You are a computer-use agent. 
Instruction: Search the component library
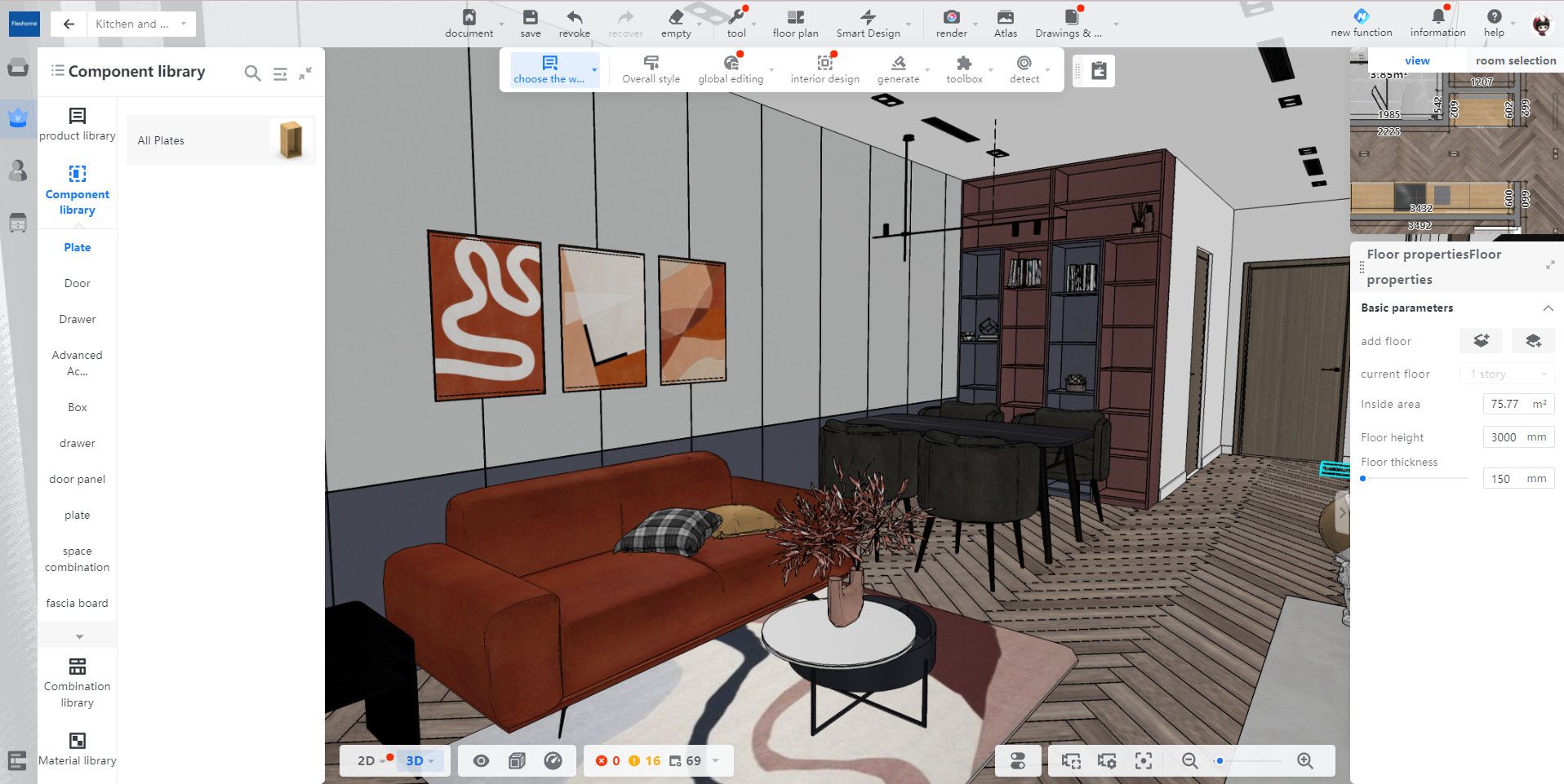(x=253, y=73)
